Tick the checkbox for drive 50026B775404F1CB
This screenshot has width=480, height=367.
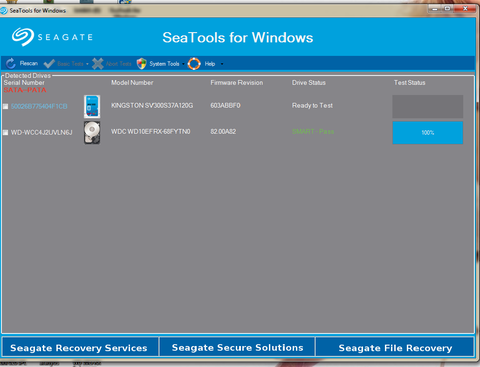coord(5,106)
